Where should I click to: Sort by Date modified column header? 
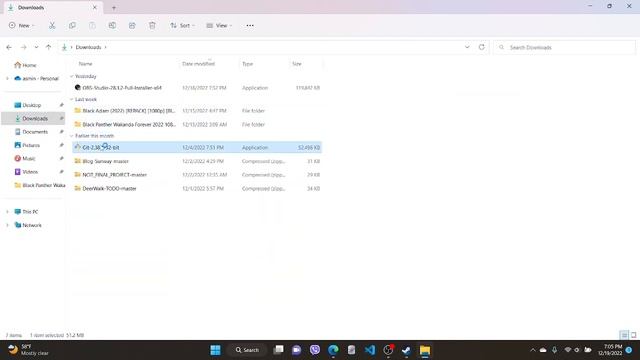198,64
